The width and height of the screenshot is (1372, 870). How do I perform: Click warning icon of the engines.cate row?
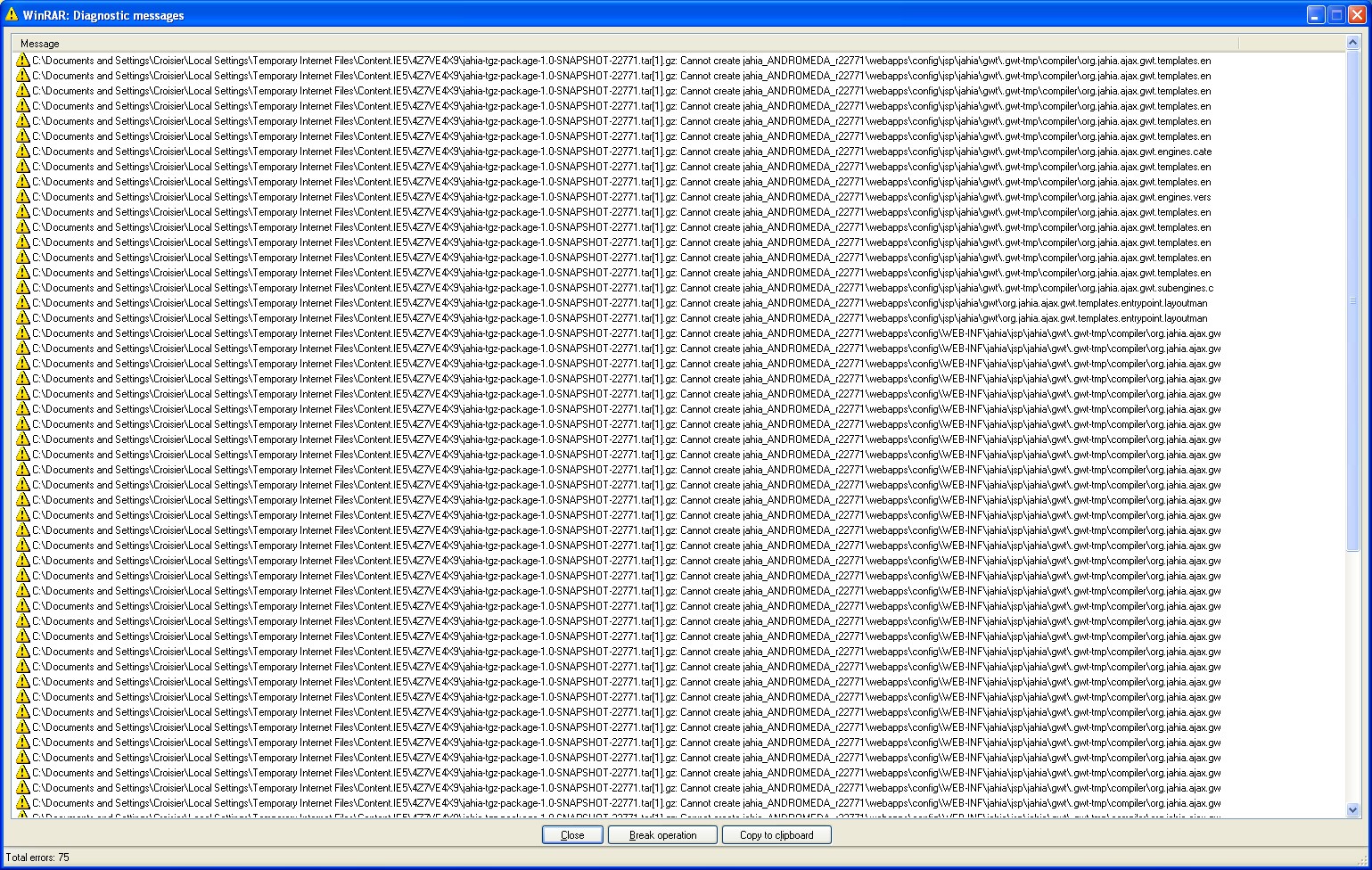pyautogui.click(x=23, y=152)
